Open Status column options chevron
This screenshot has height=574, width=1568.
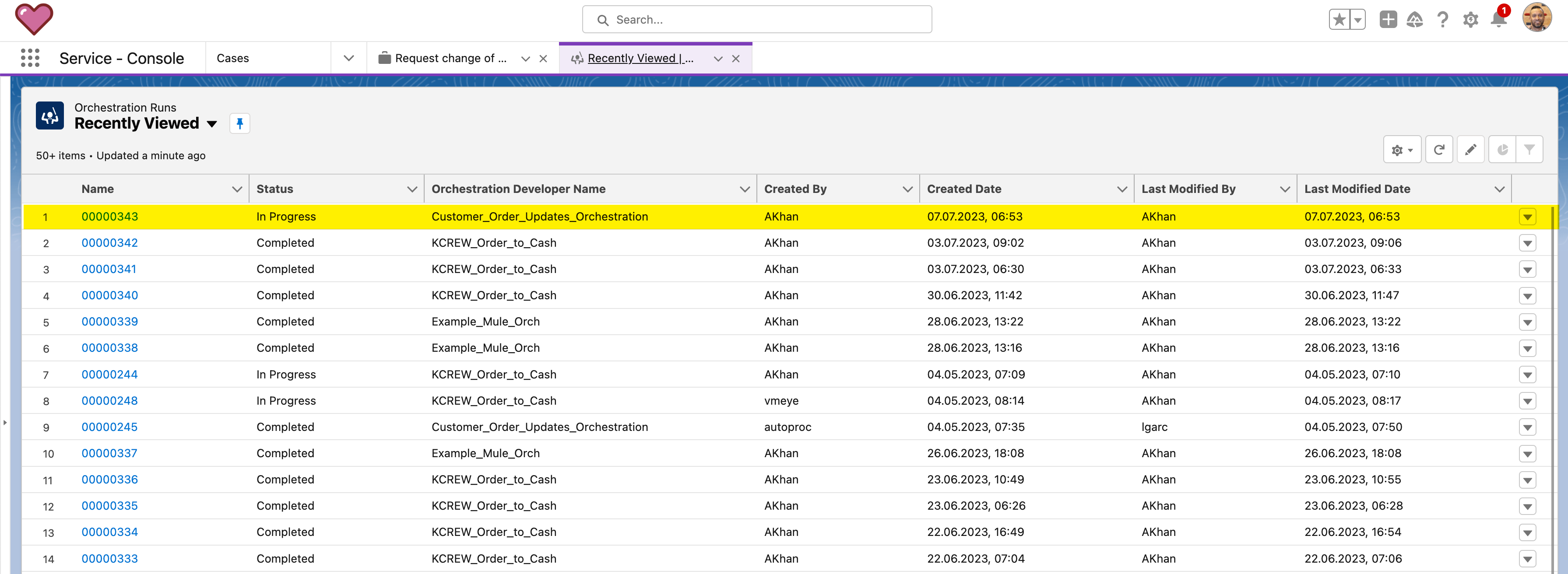coord(412,189)
